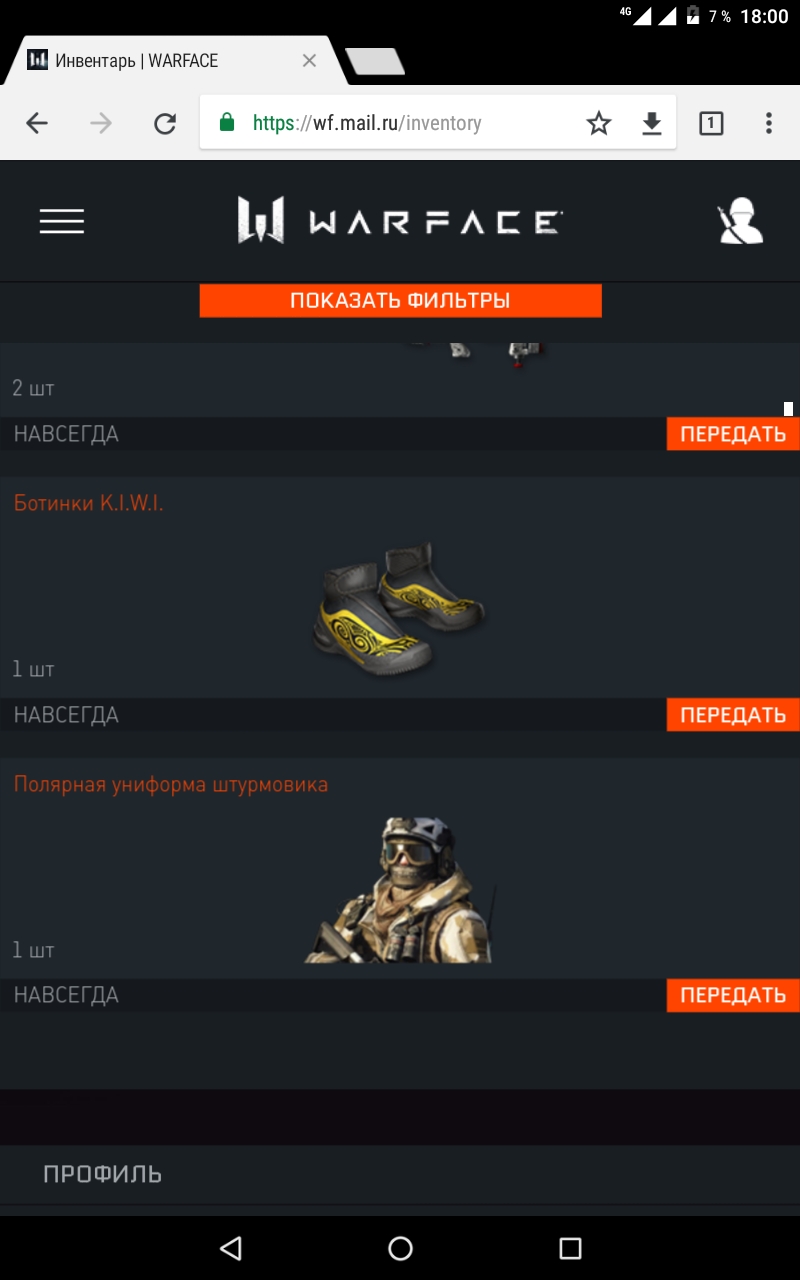
Task: Expand filters with ПОКАЗАТЬ ФИЛЬТРЫ
Action: pos(400,301)
